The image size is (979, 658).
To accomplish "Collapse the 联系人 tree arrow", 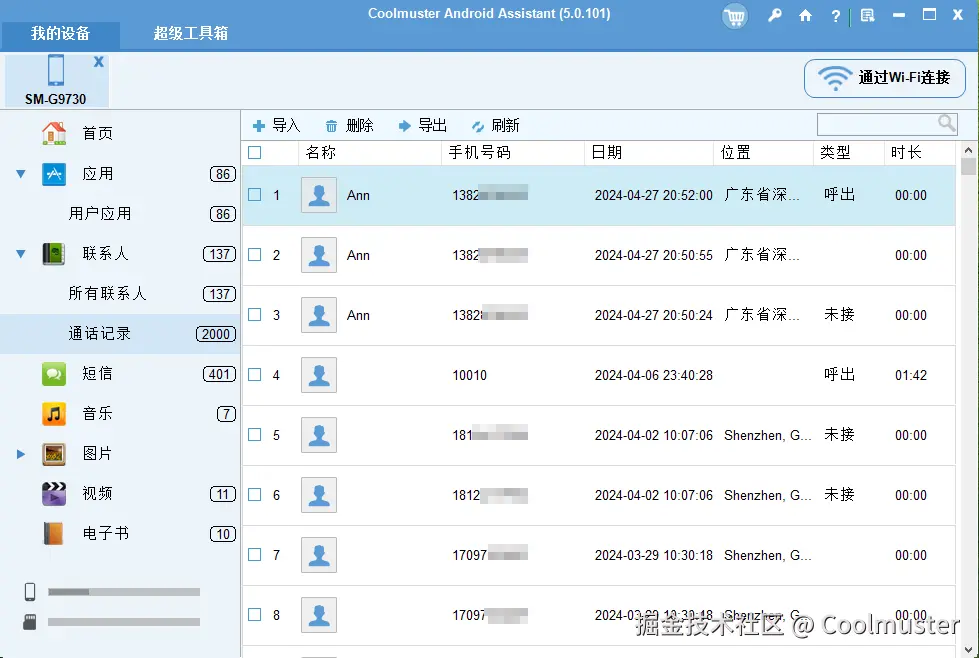I will [21, 254].
